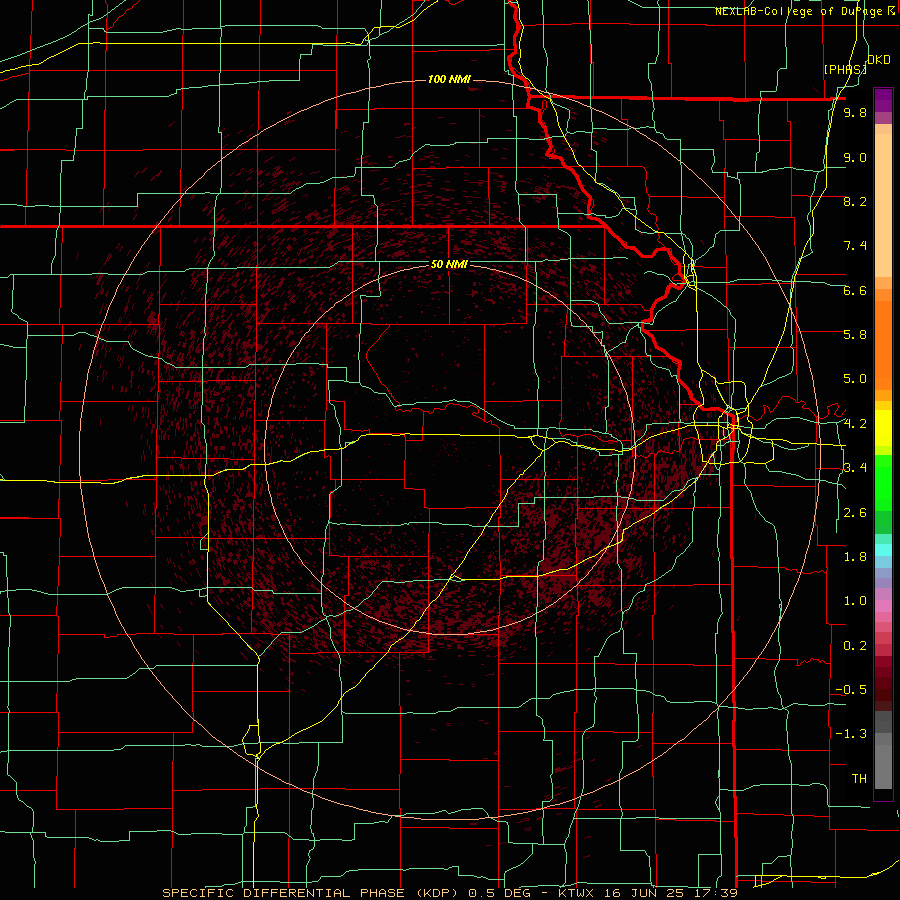Pick the purple segment at the top of the color bar
Viewport: 900px width, 900px height.
coord(883,100)
